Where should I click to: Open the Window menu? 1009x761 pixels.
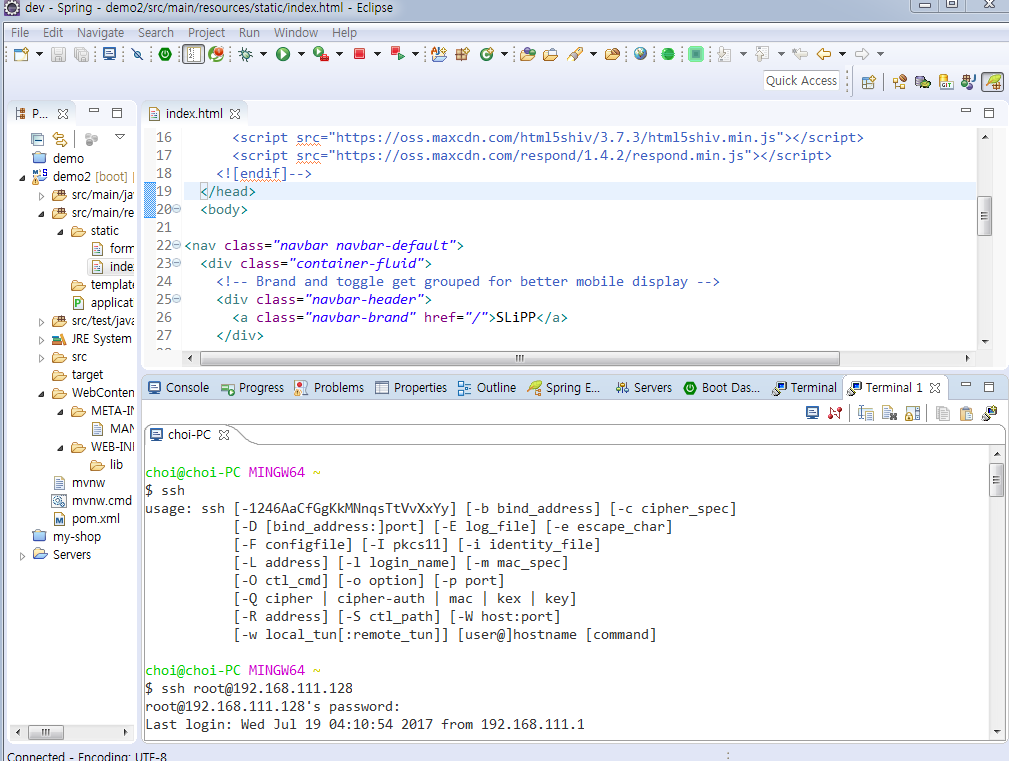coord(295,33)
